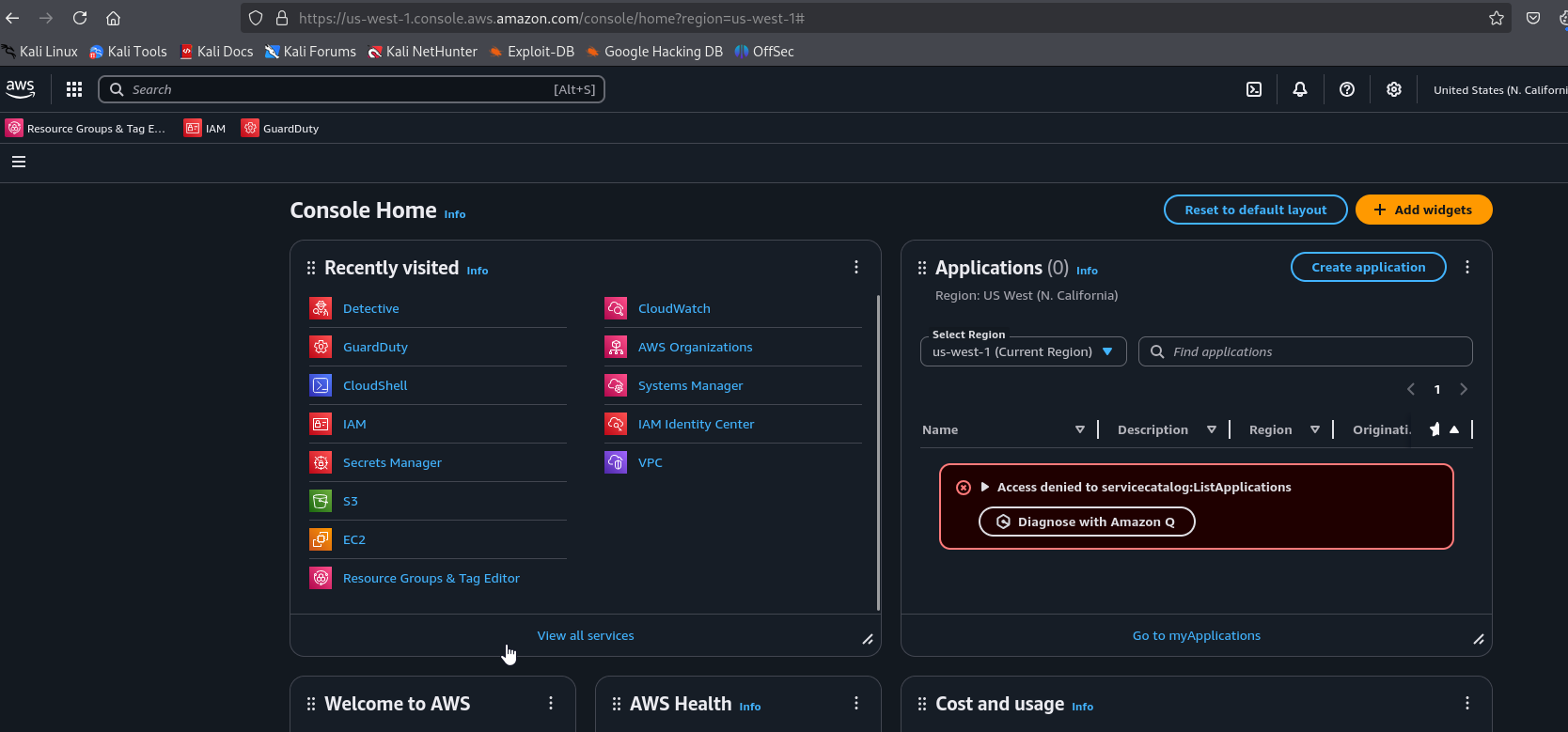Bookmark this page with the star icon
The image size is (1568, 732).
pos(1496,18)
